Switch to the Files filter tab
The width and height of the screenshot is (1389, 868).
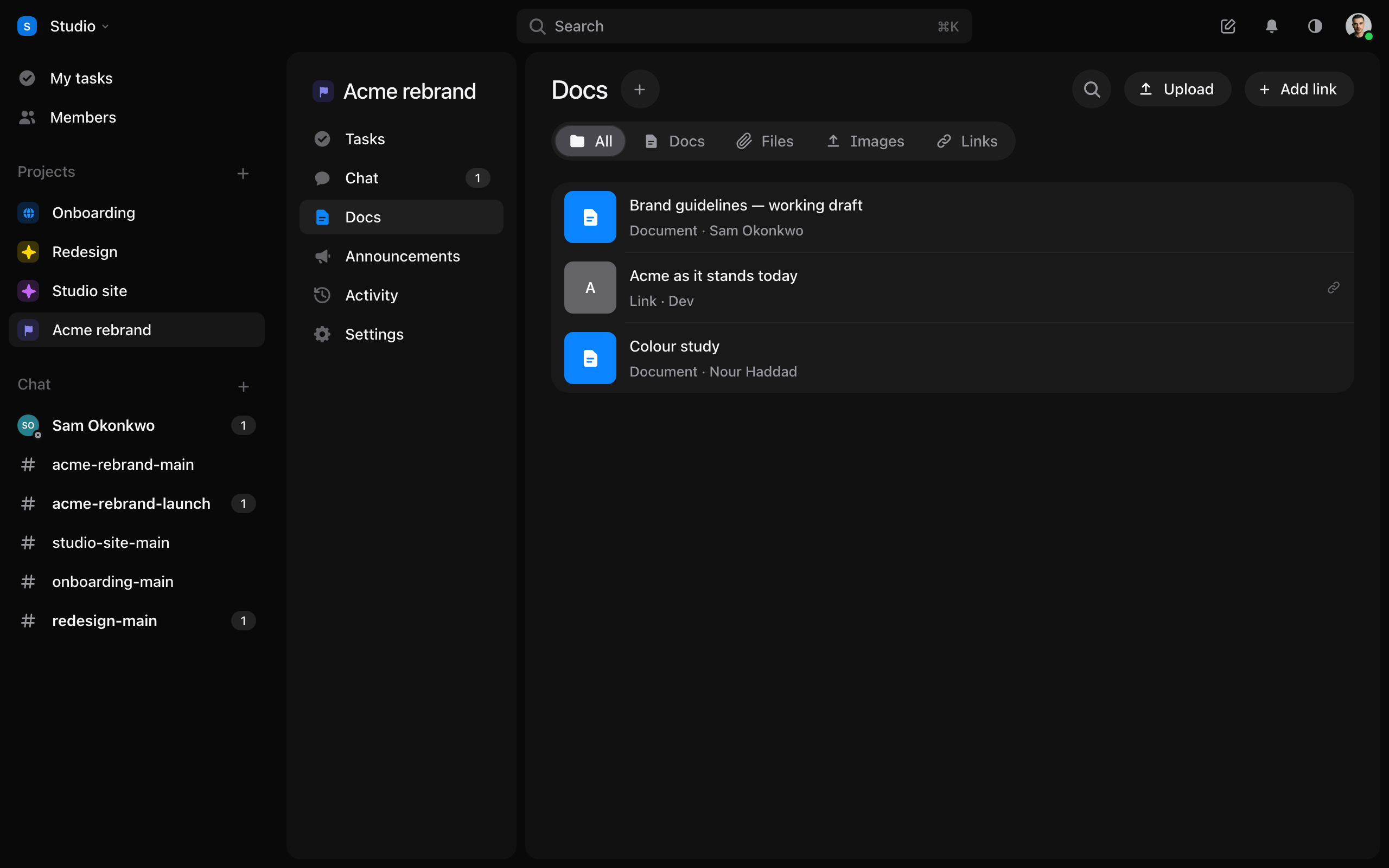coord(765,141)
